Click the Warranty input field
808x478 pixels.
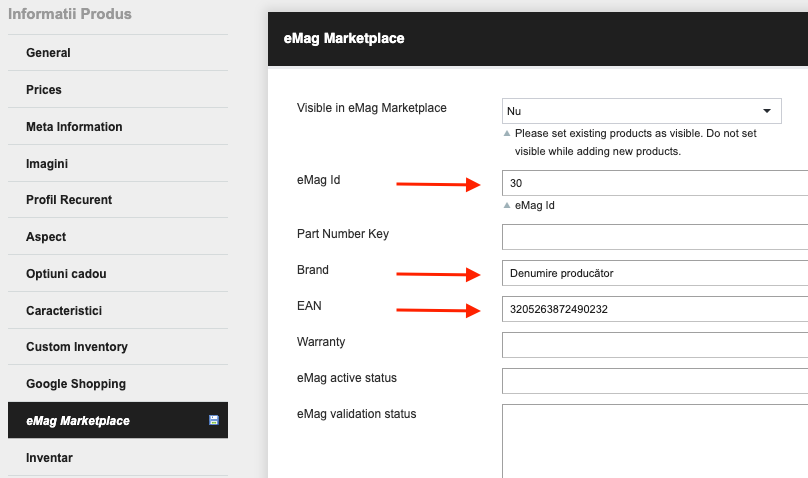[655, 345]
